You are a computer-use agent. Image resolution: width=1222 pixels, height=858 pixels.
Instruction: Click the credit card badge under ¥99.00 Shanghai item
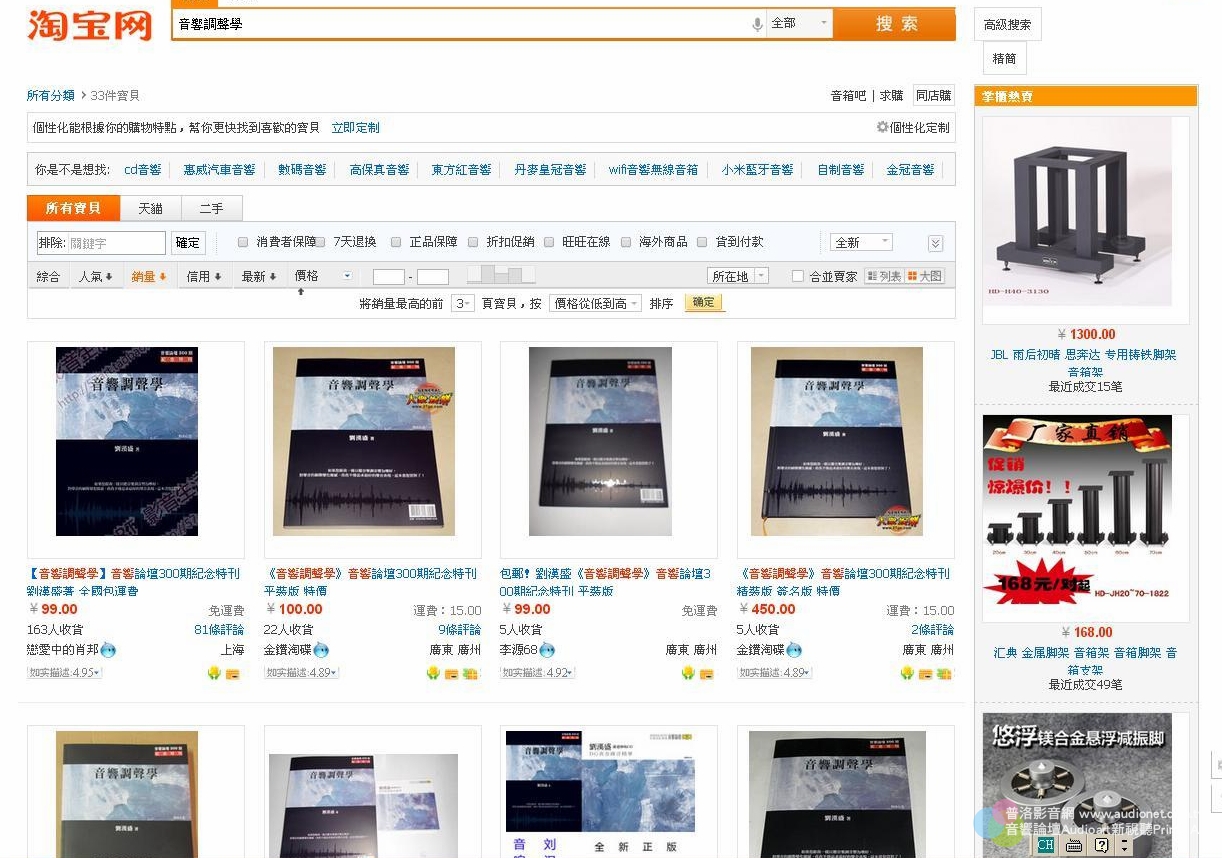(233, 674)
